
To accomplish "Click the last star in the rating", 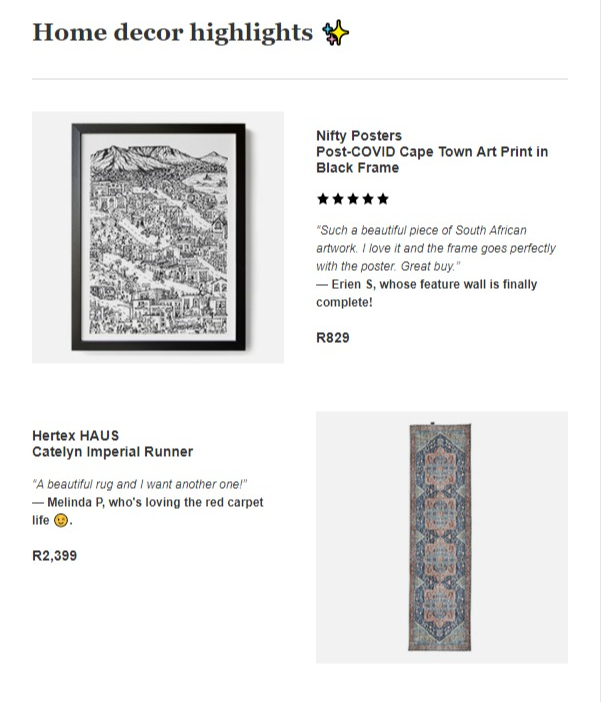I will pyautogui.click(x=383, y=199).
